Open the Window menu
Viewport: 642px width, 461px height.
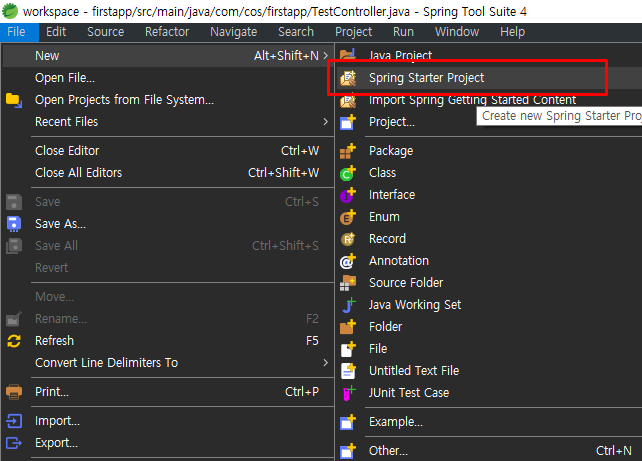point(457,32)
